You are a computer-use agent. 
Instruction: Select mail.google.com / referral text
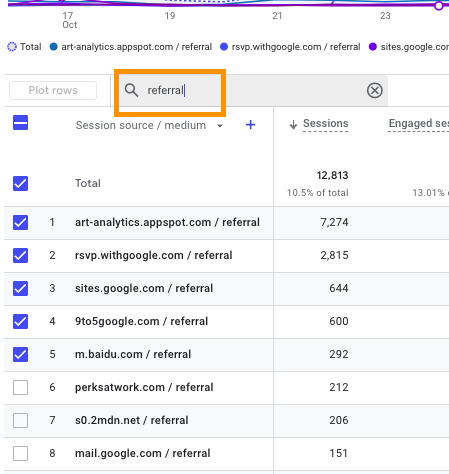tap(142, 453)
